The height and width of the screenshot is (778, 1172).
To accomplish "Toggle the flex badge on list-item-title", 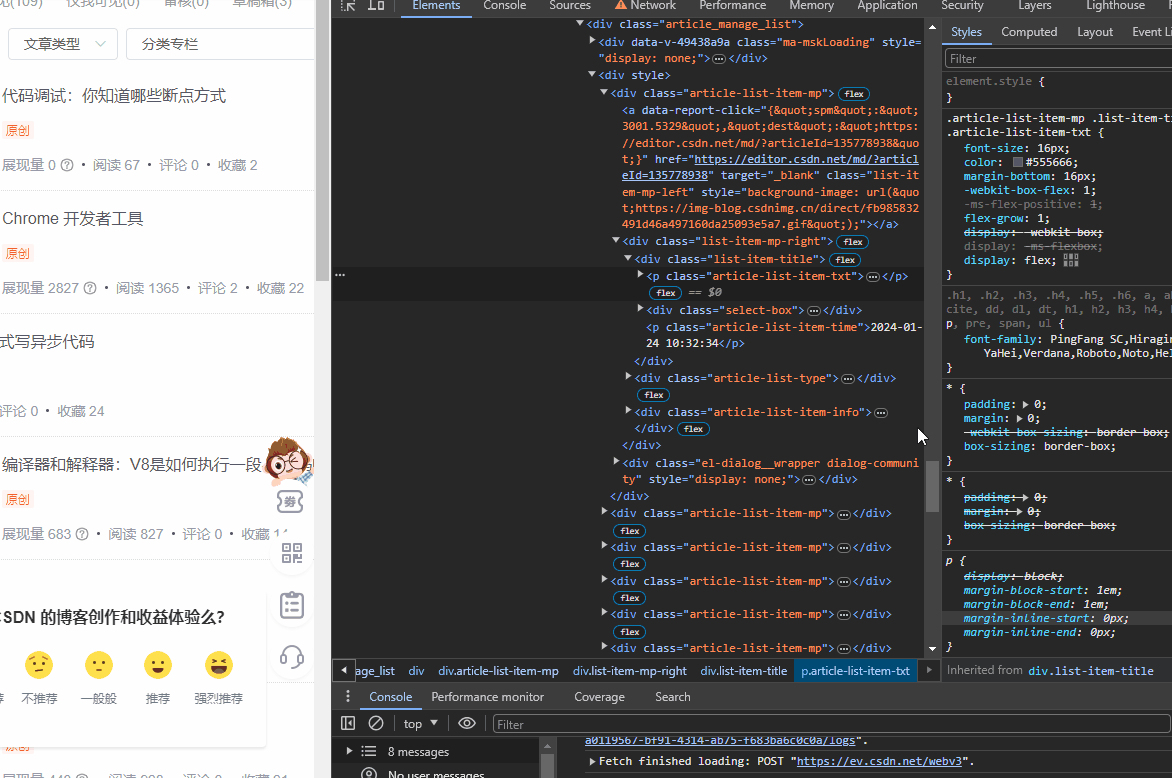I will 845,260.
